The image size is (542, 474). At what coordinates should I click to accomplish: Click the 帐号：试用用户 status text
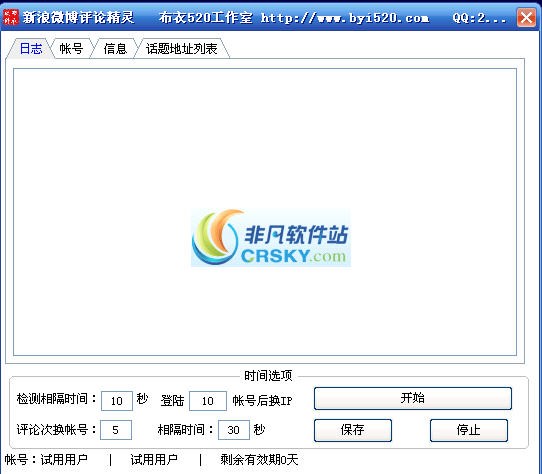[x=46, y=459]
